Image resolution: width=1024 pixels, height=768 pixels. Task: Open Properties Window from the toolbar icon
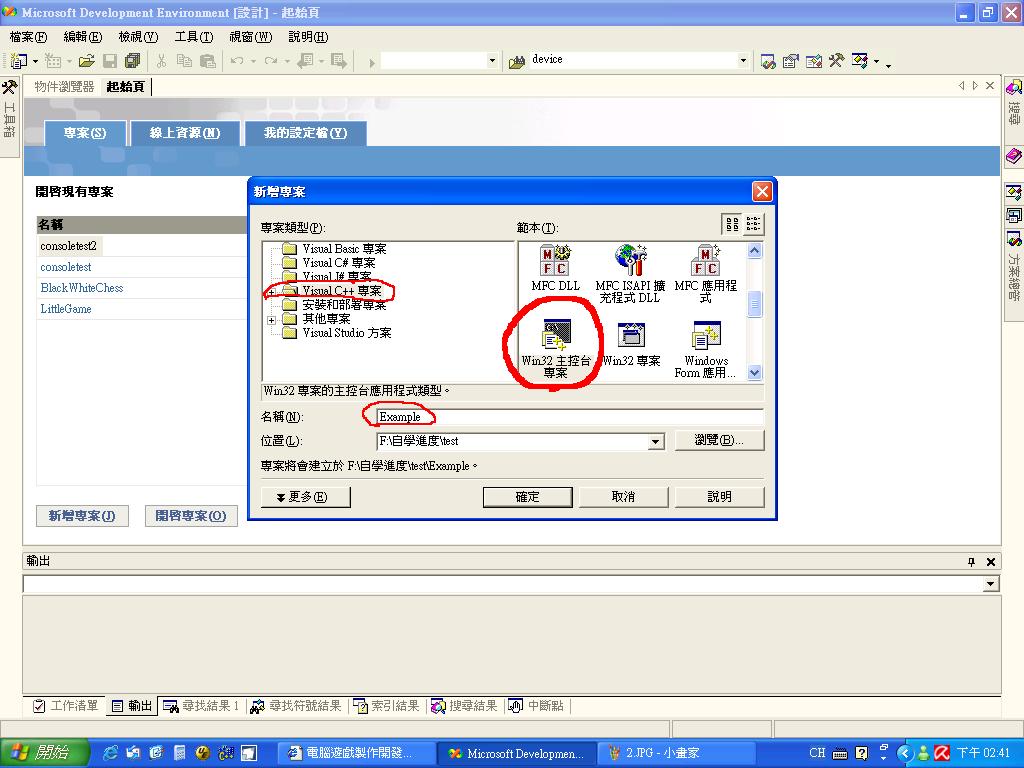(x=791, y=61)
